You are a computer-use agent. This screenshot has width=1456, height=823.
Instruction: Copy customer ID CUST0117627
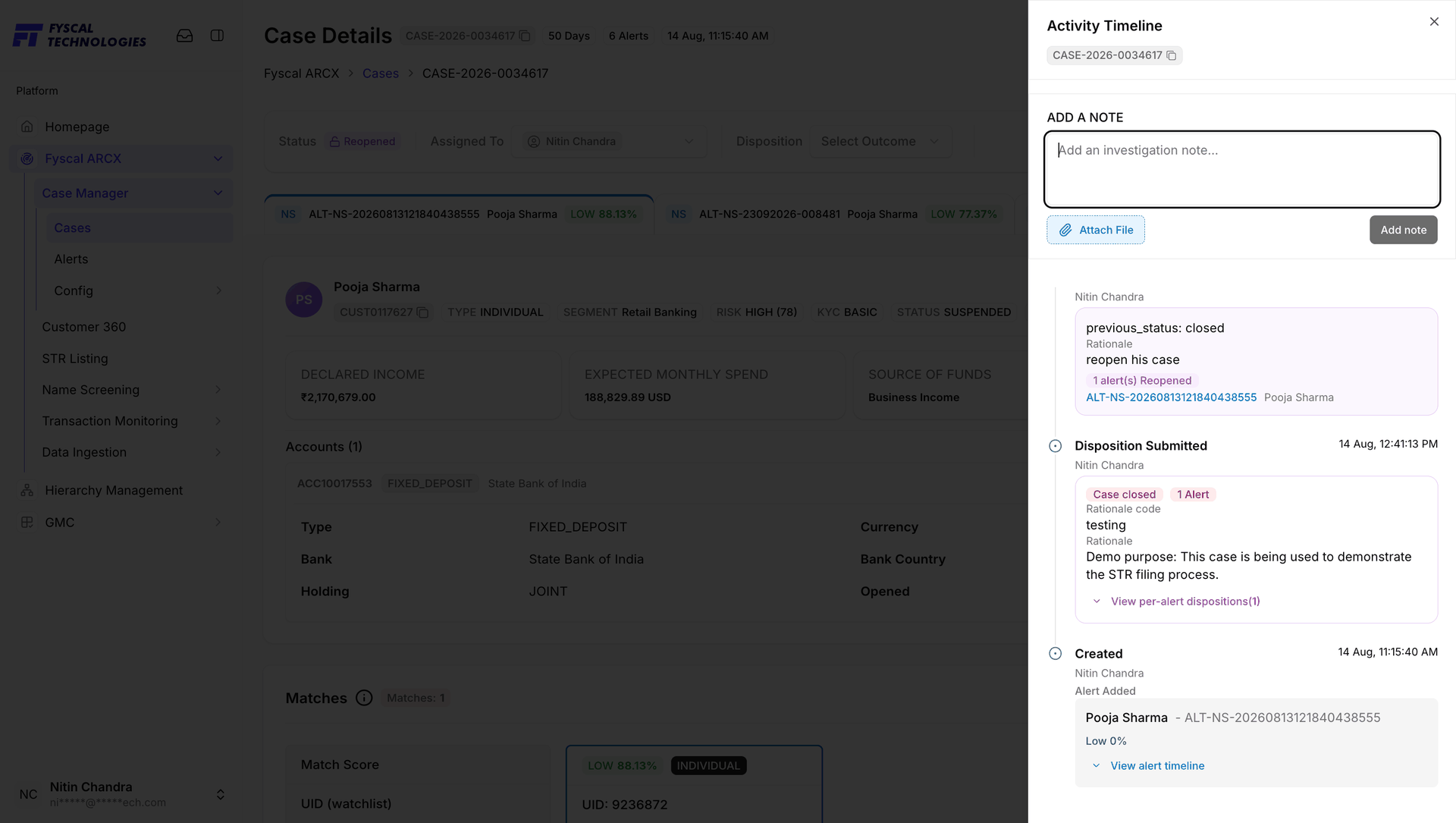pos(422,313)
